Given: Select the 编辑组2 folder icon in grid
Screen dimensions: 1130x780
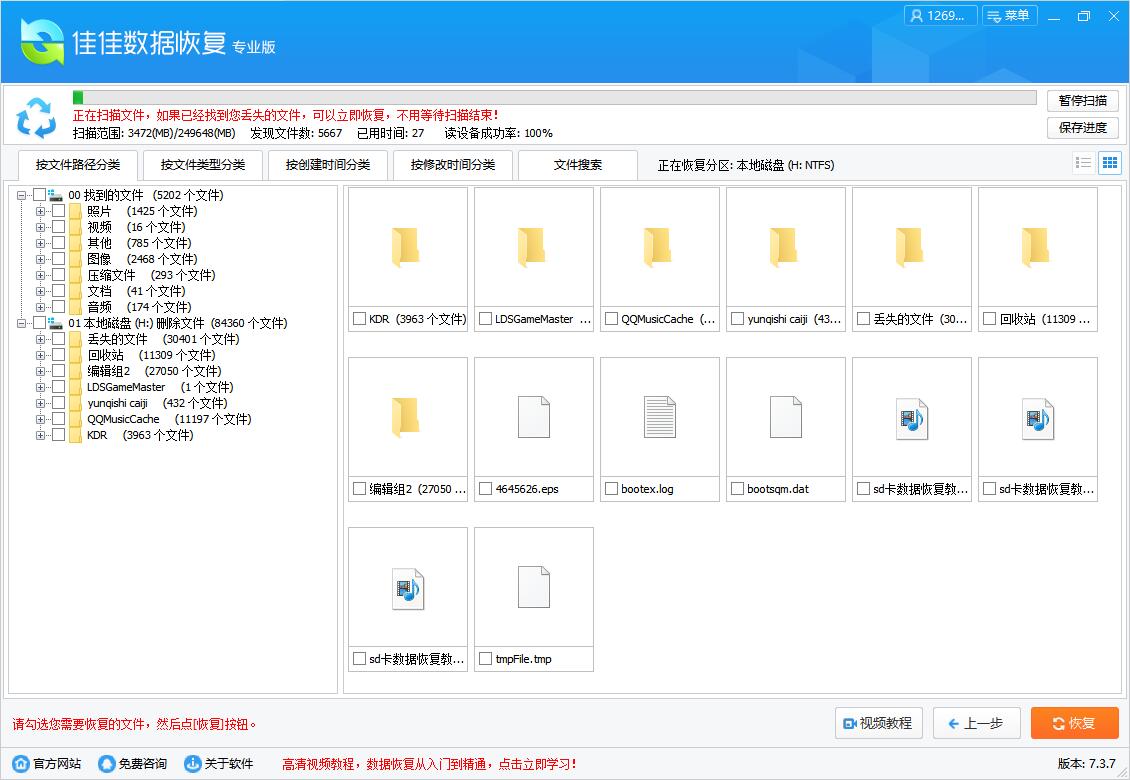Looking at the screenshot, I should (x=407, y=417).
